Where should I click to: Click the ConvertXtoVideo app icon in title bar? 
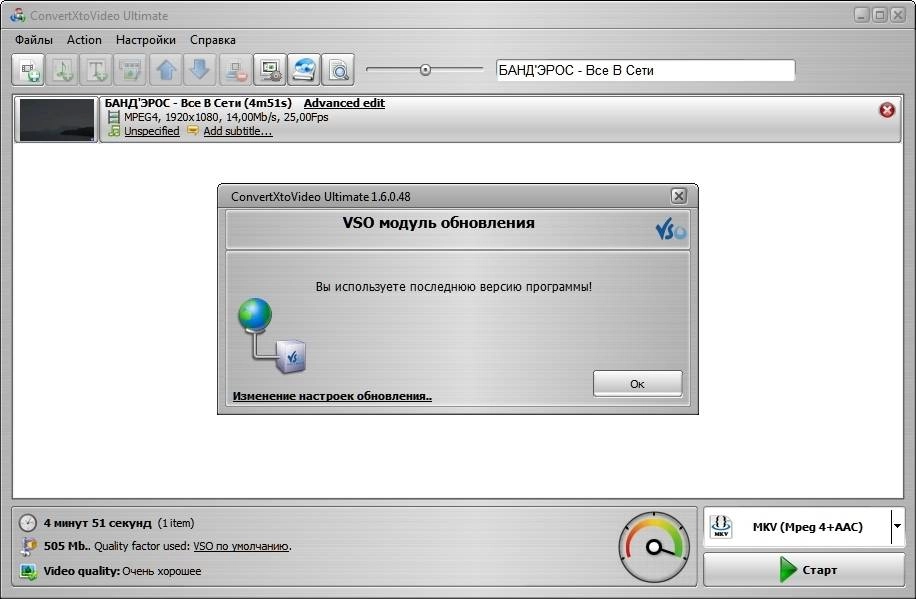point(18,15)
